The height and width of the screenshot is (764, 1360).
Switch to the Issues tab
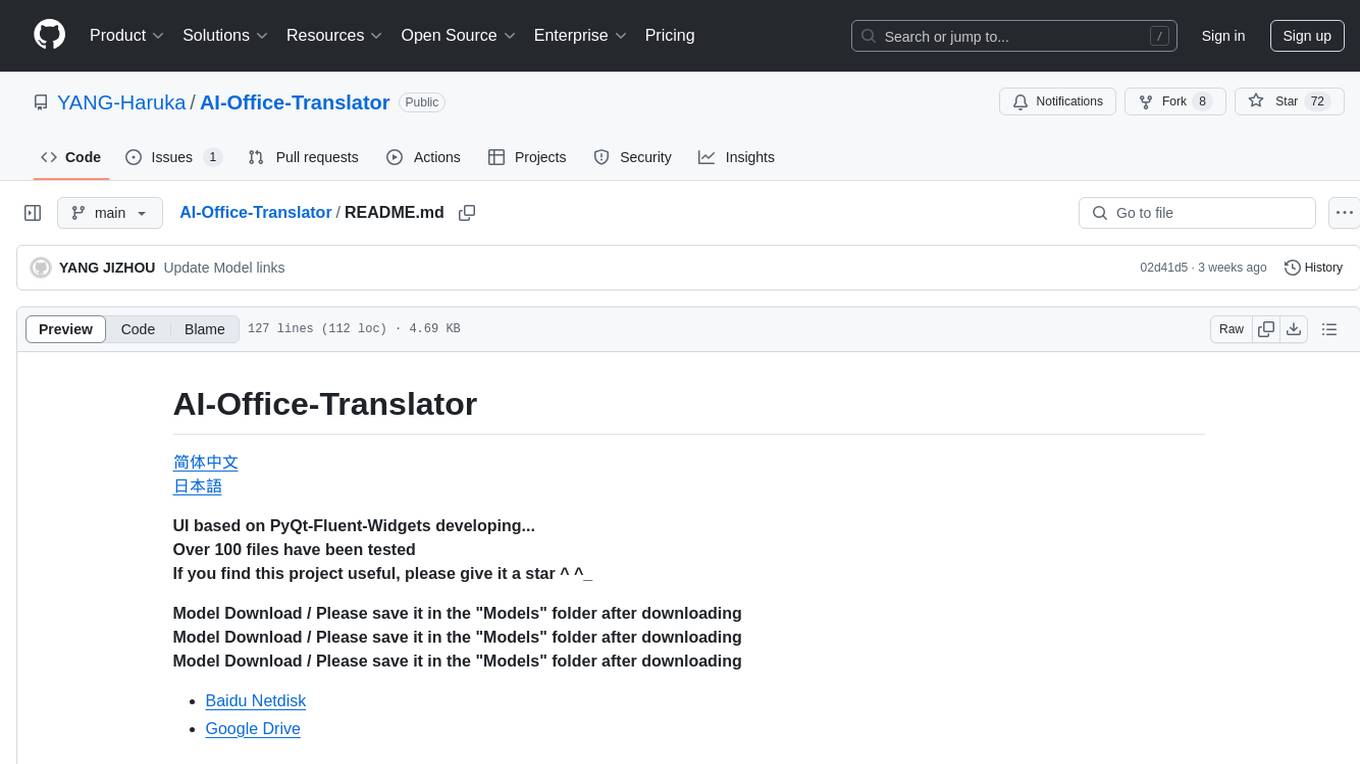[x=174, y=157]
